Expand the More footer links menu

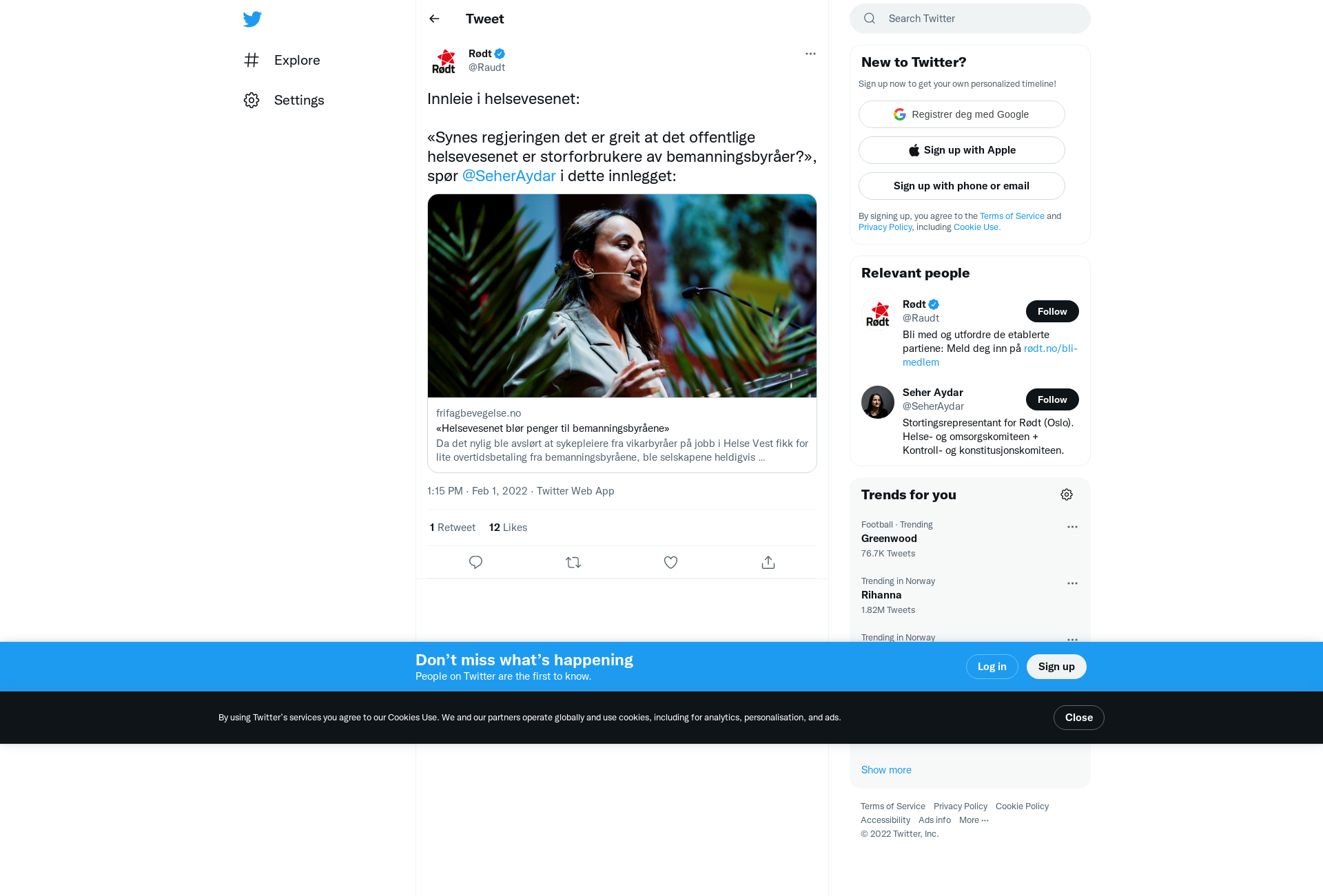click(x=974, y=820)
